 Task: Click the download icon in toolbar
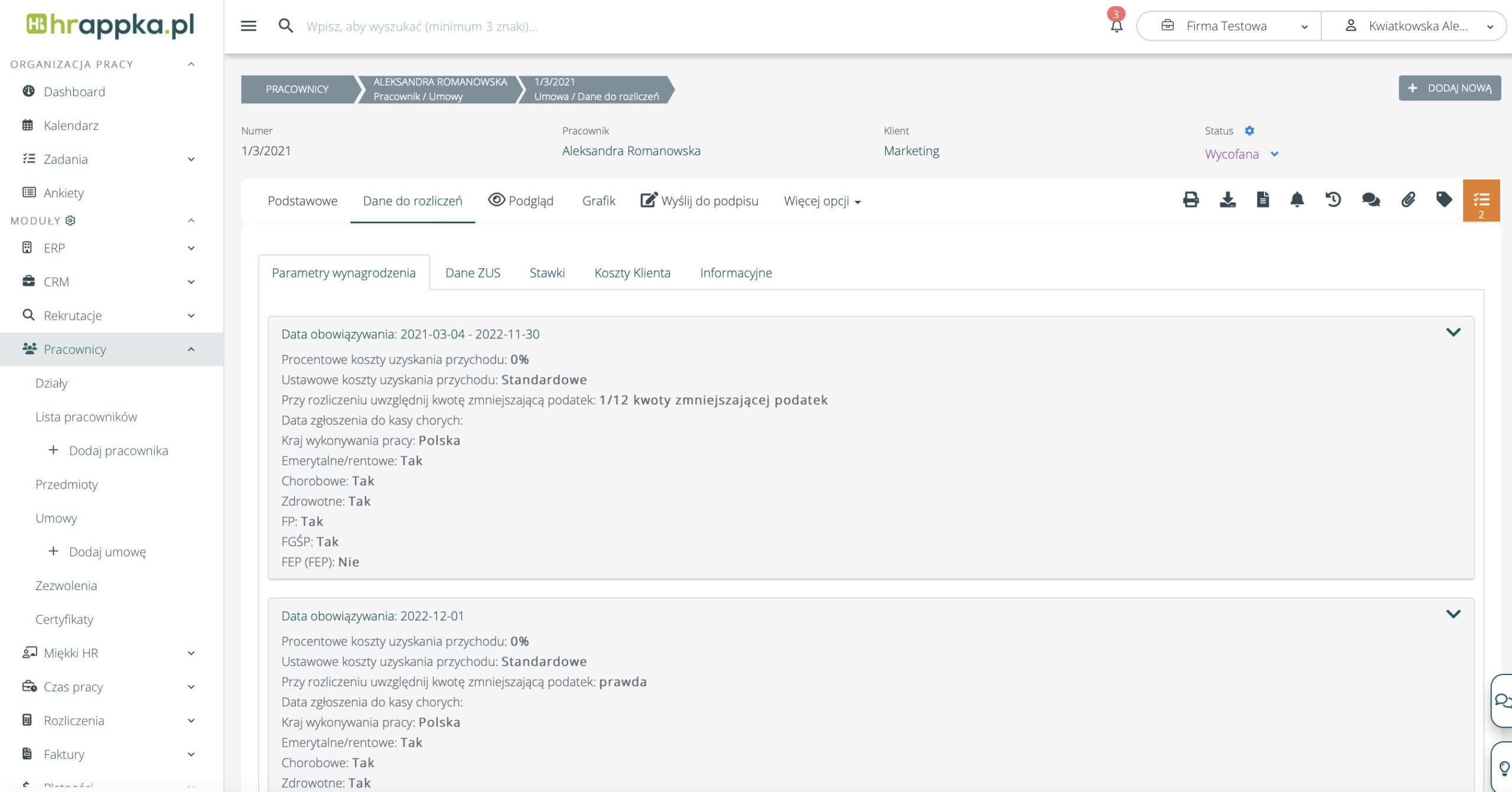coord(1227,200)
